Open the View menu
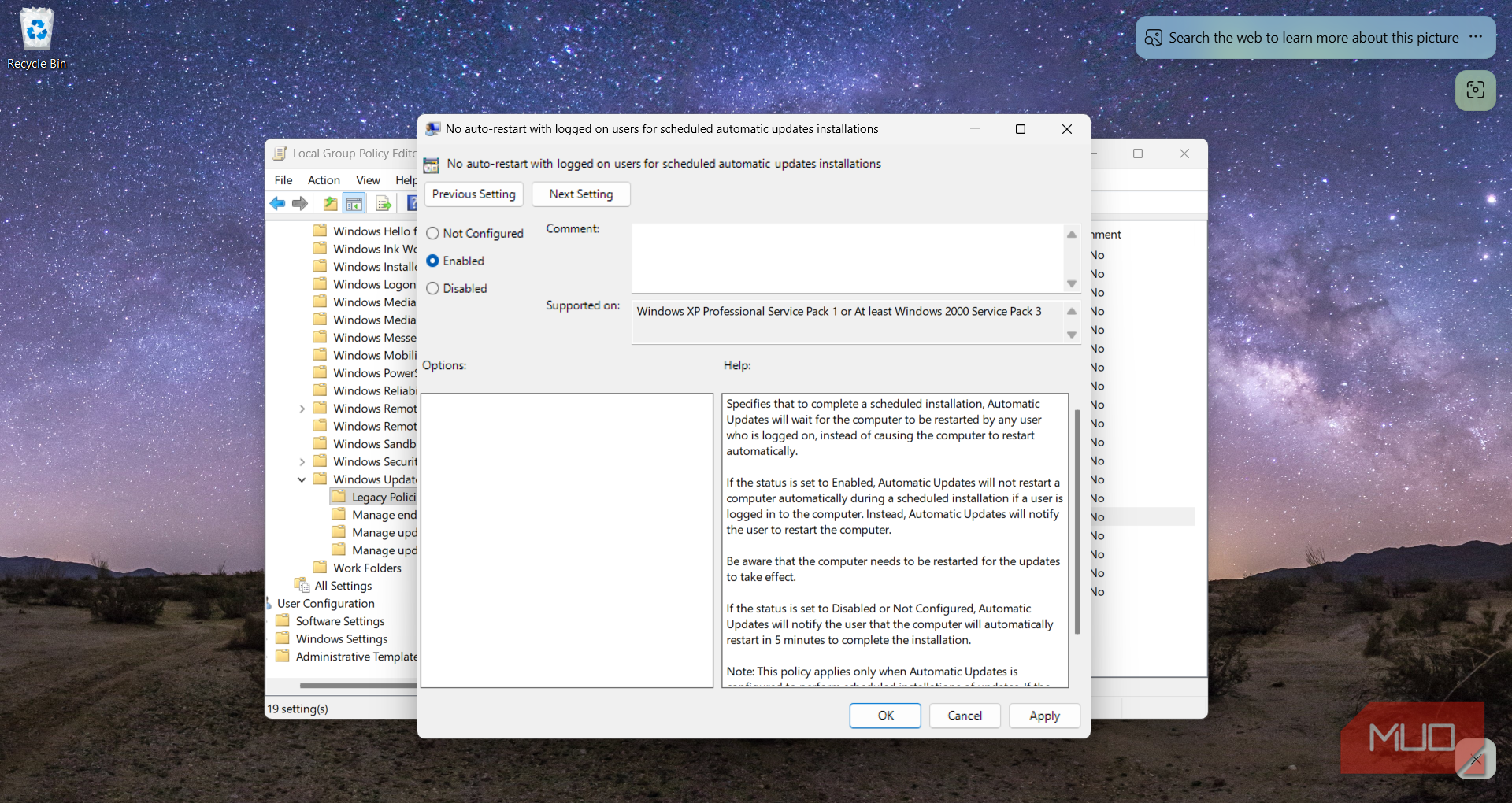The image size is (1512, 803). [x=368, y=180]
